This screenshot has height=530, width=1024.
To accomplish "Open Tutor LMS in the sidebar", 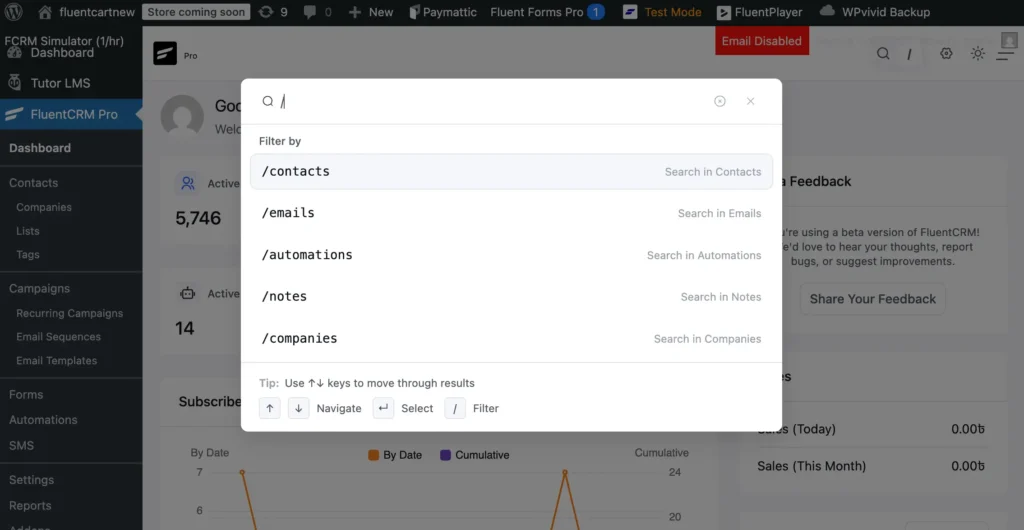I will coord(60,83).
